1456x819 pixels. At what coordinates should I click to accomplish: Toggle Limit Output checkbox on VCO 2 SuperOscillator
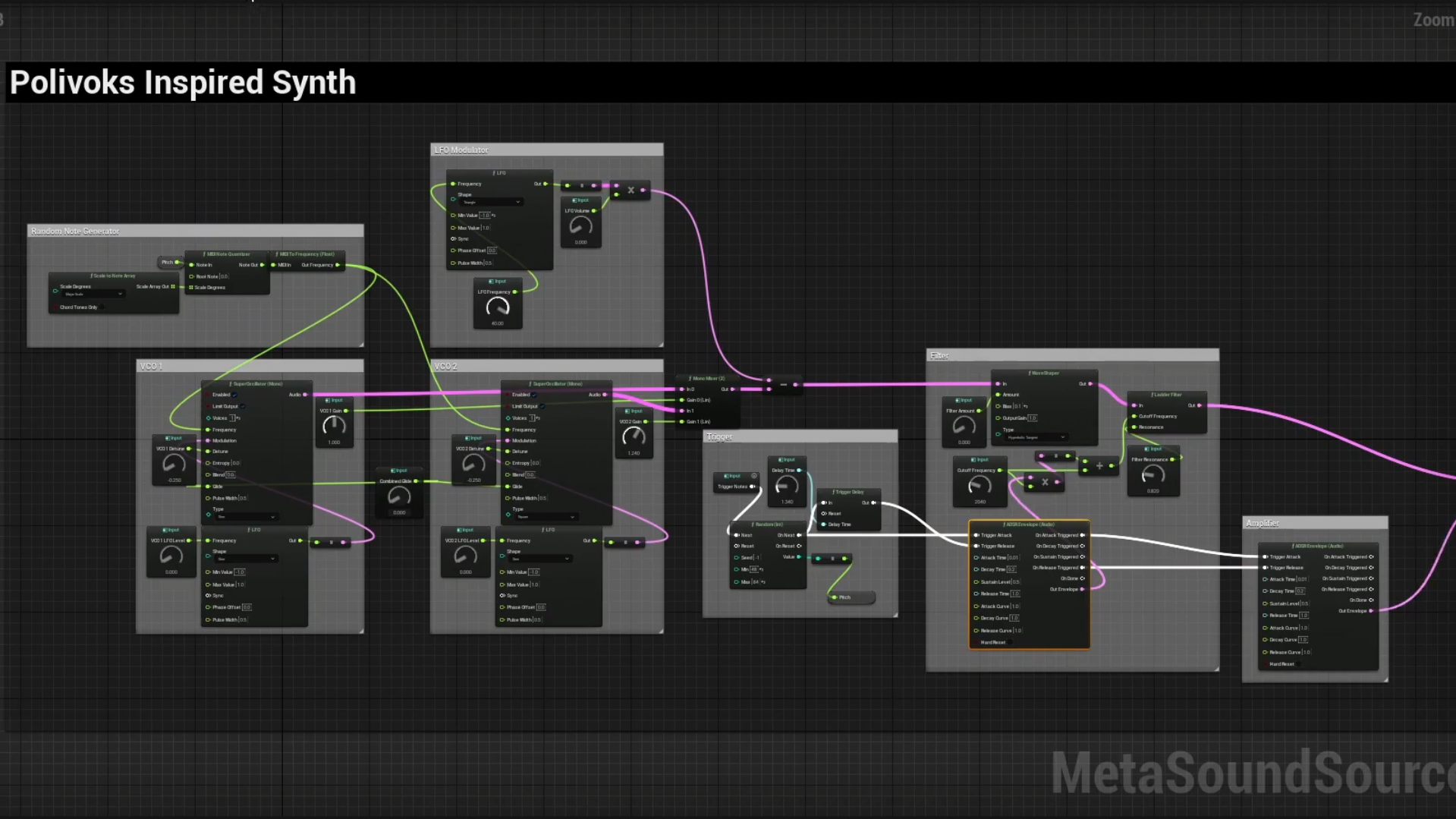pyautogui.click(x=543, y=406)
